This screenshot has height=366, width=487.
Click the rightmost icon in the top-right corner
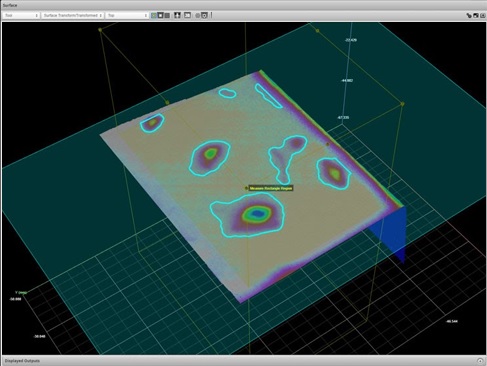click(x=483, y=15)
